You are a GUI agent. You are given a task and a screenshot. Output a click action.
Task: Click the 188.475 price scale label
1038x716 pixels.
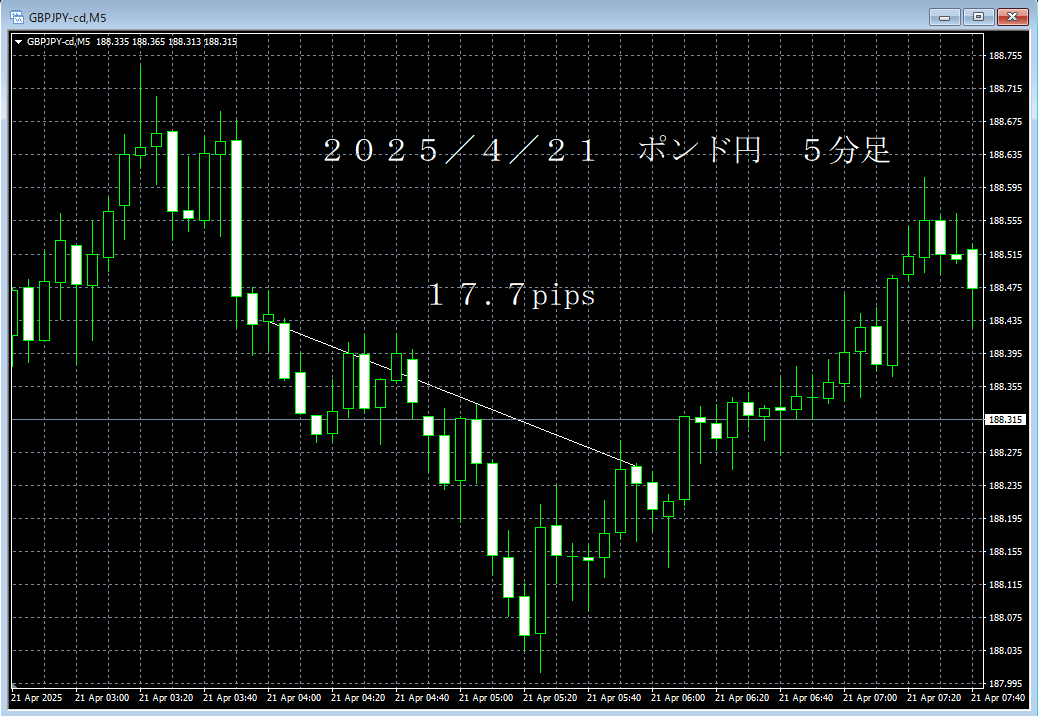point(1005,287)
